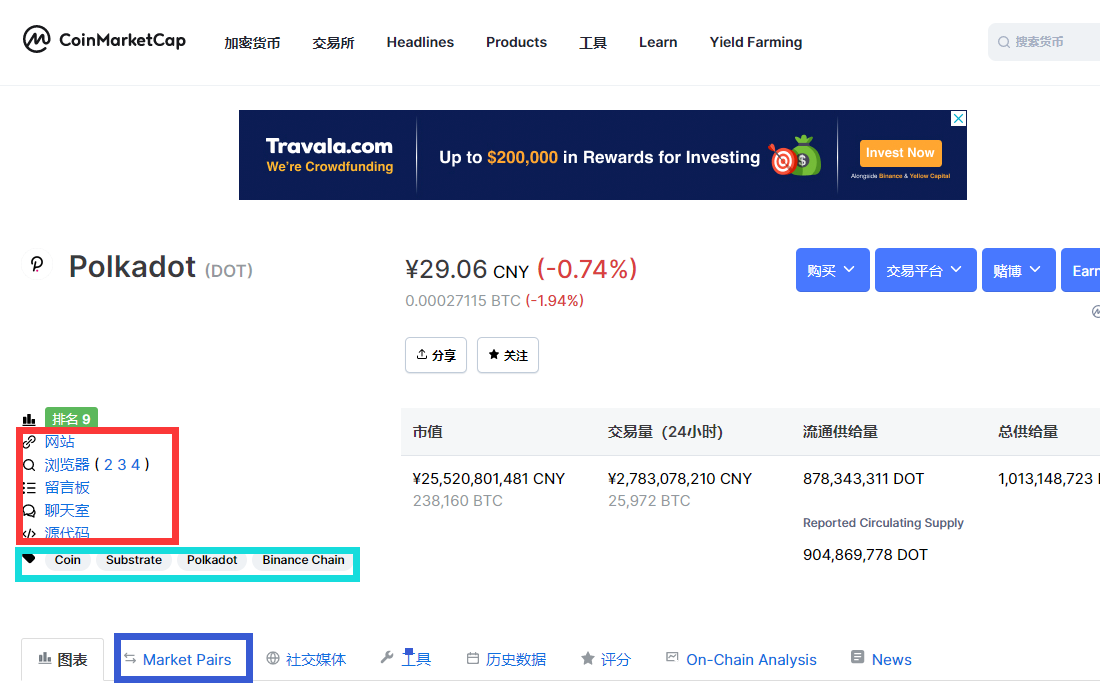Click the Coin tag
Image resolution: width=1100 pixels, height=698 pixels.
[67, 560]
